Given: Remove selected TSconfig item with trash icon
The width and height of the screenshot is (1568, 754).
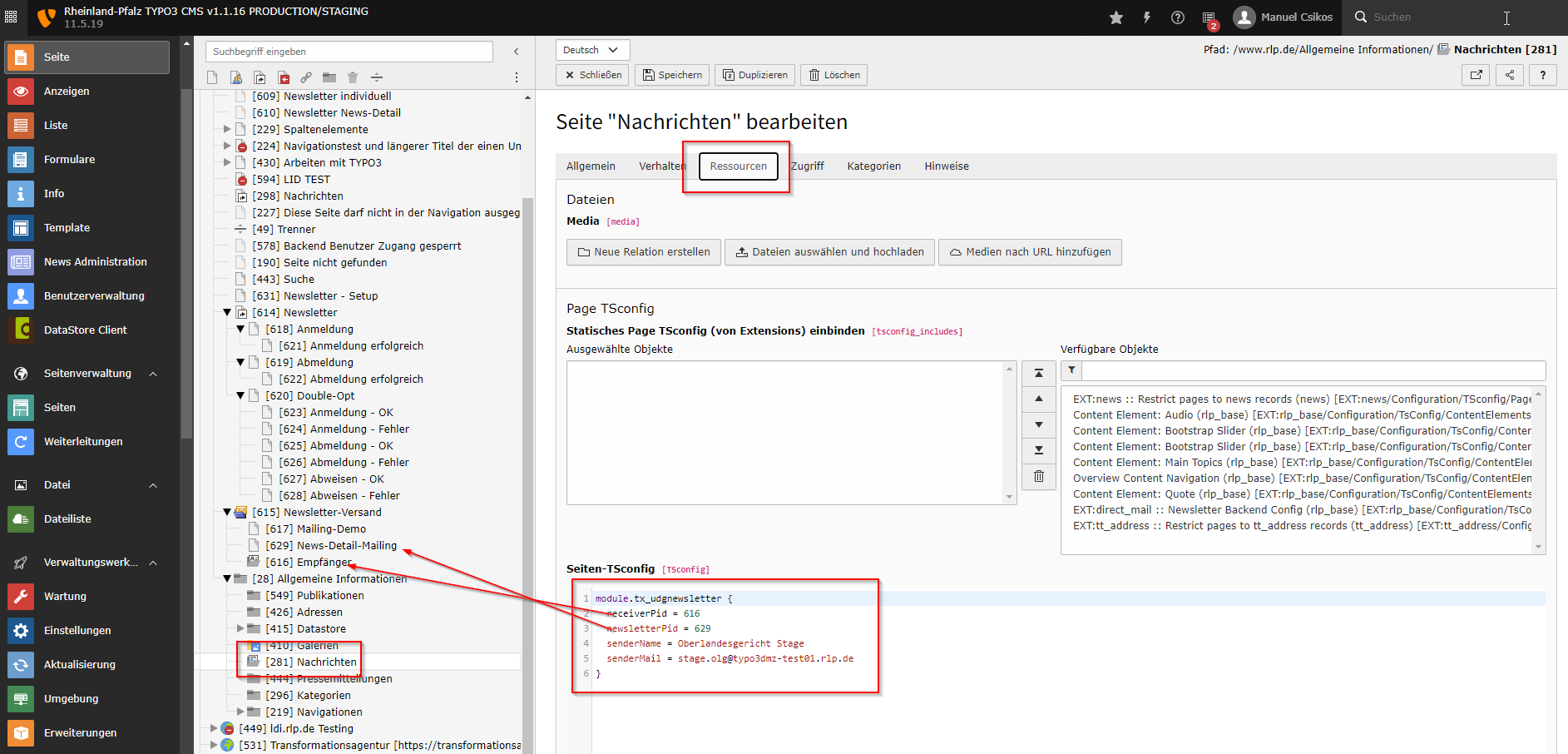Looking at the screenshot, I should tap(1039, 476).
